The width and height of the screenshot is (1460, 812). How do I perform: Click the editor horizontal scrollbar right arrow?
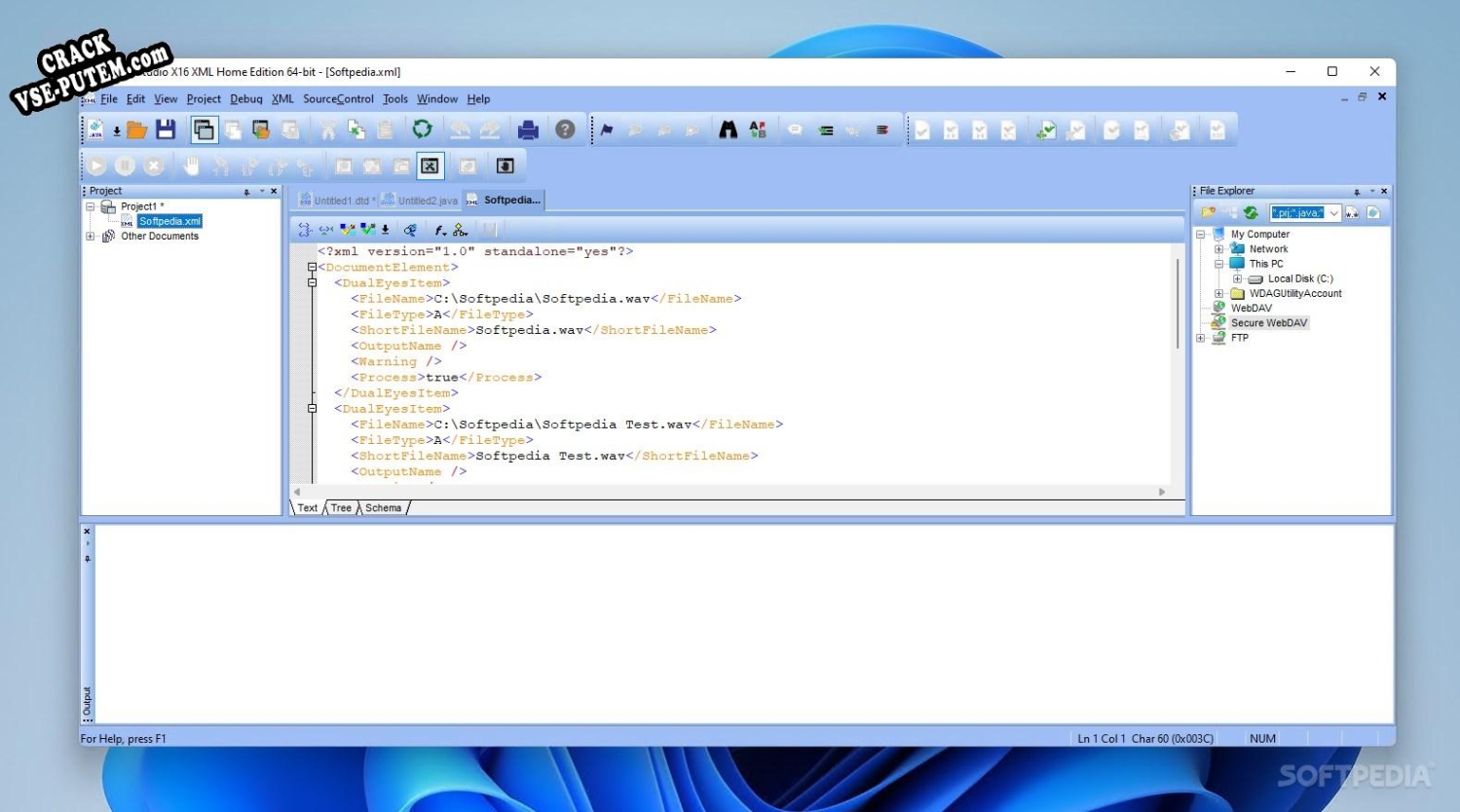pos(1162,492)
